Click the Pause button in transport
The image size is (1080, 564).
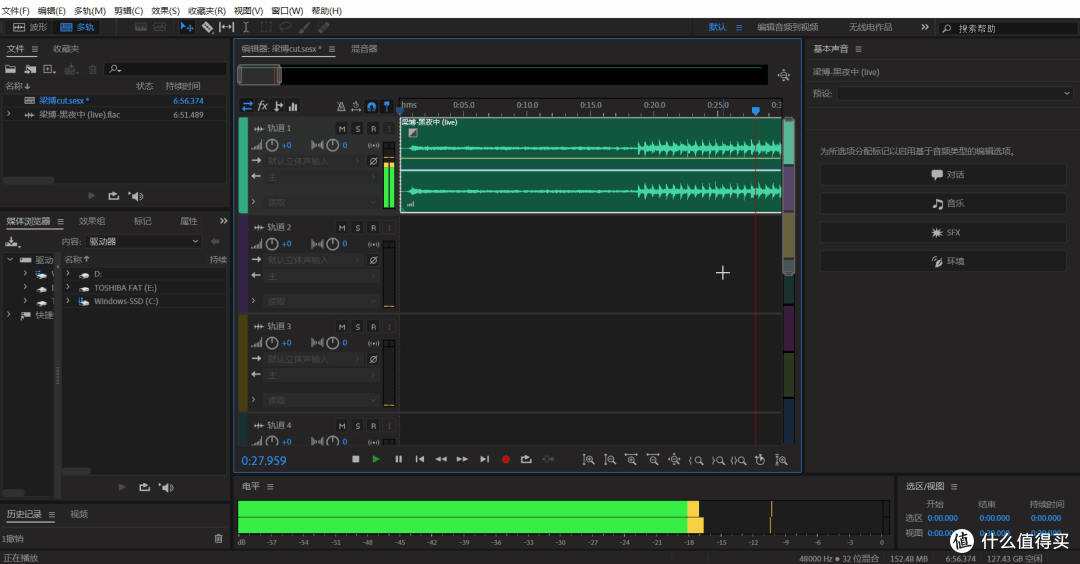tap(398, 459)
